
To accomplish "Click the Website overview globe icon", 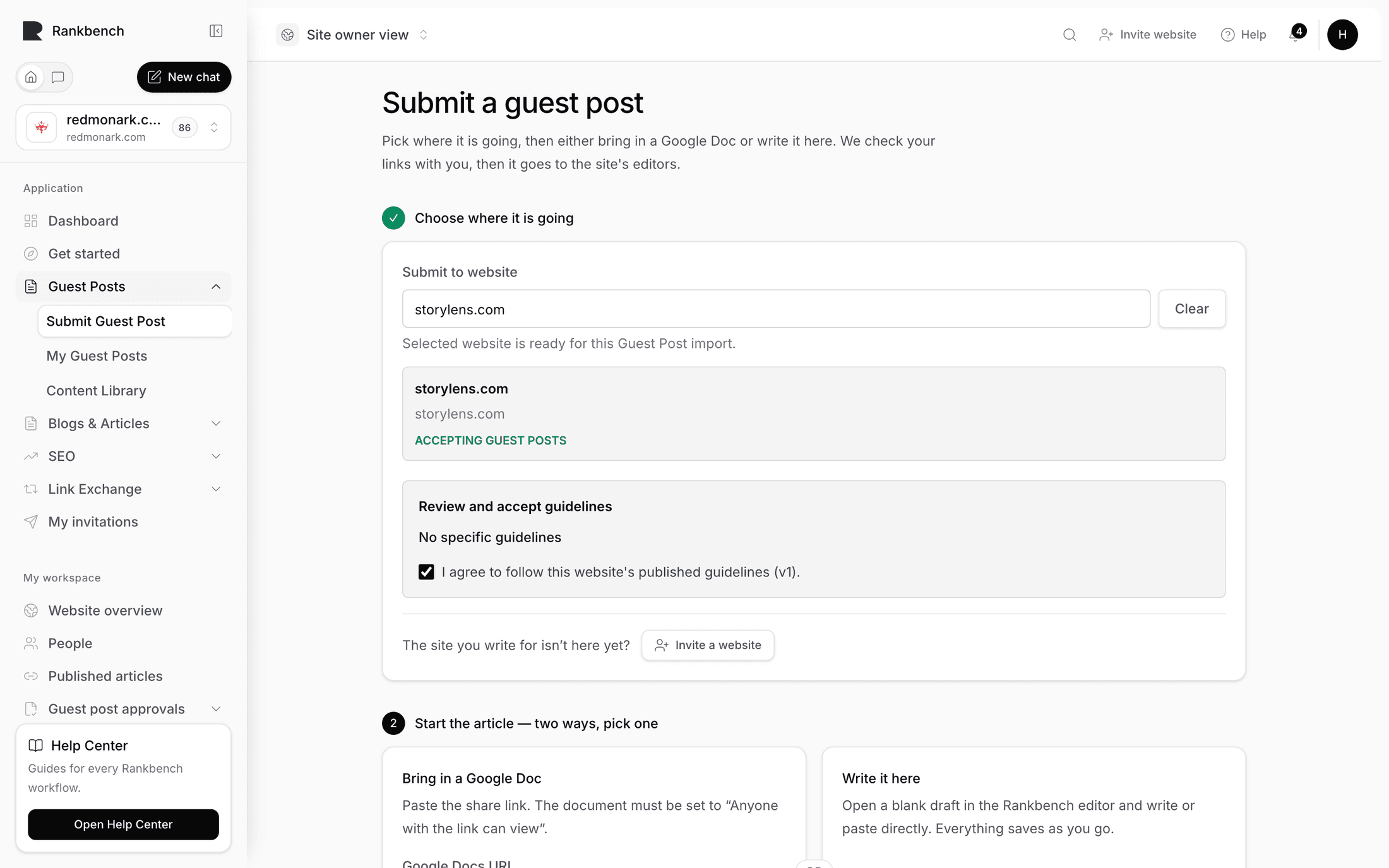I will click(x=31, y=610).
